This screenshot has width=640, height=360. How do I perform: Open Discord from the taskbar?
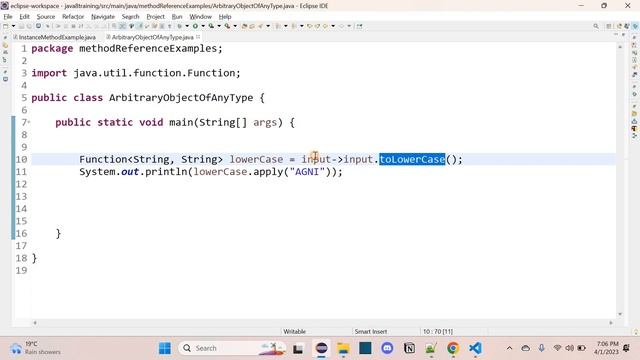tap(387, 348)
